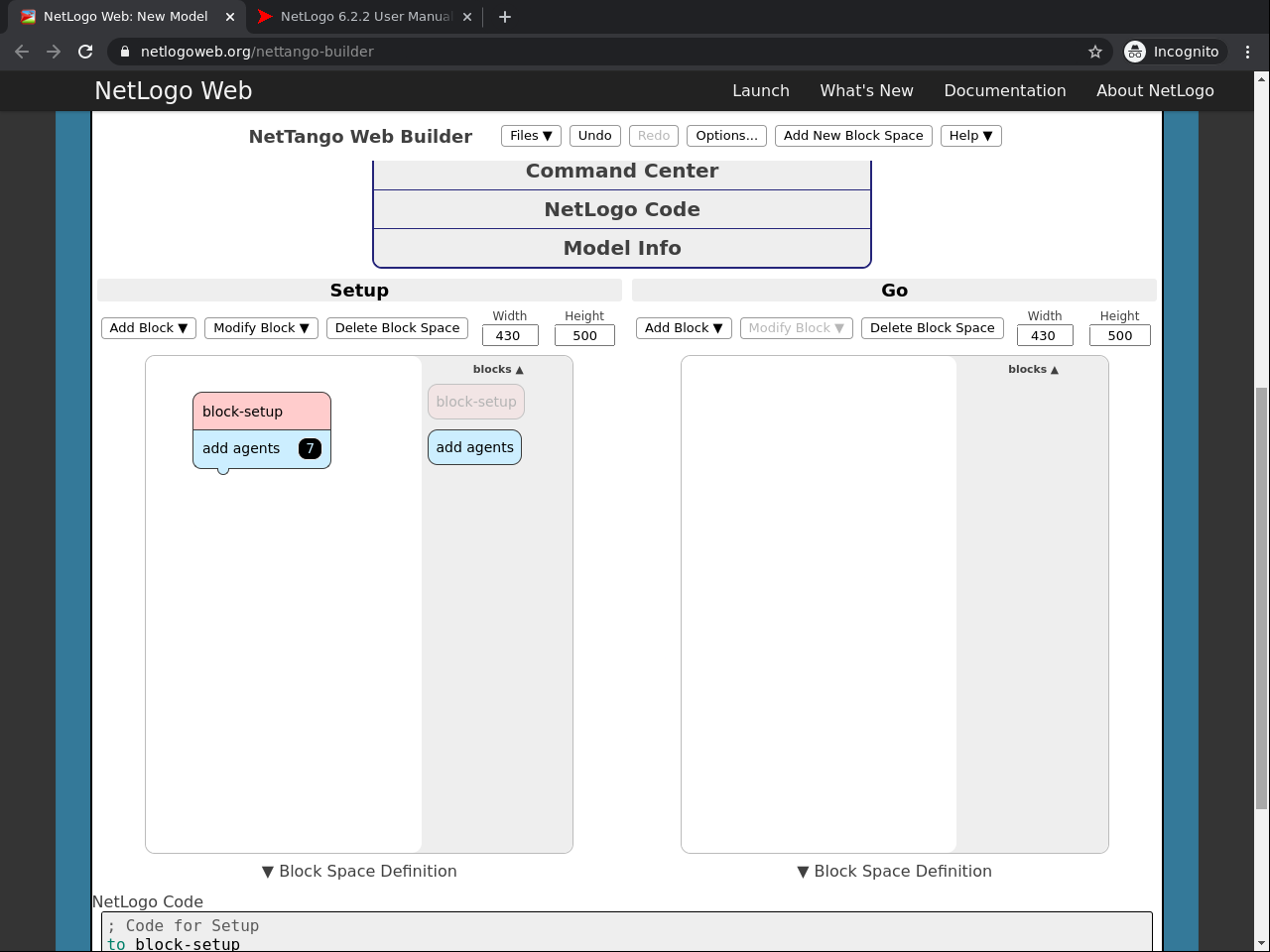Open the Chrome three-dot menu
The width and height of the screenshot is (1270, 952).
[1248, 52]
